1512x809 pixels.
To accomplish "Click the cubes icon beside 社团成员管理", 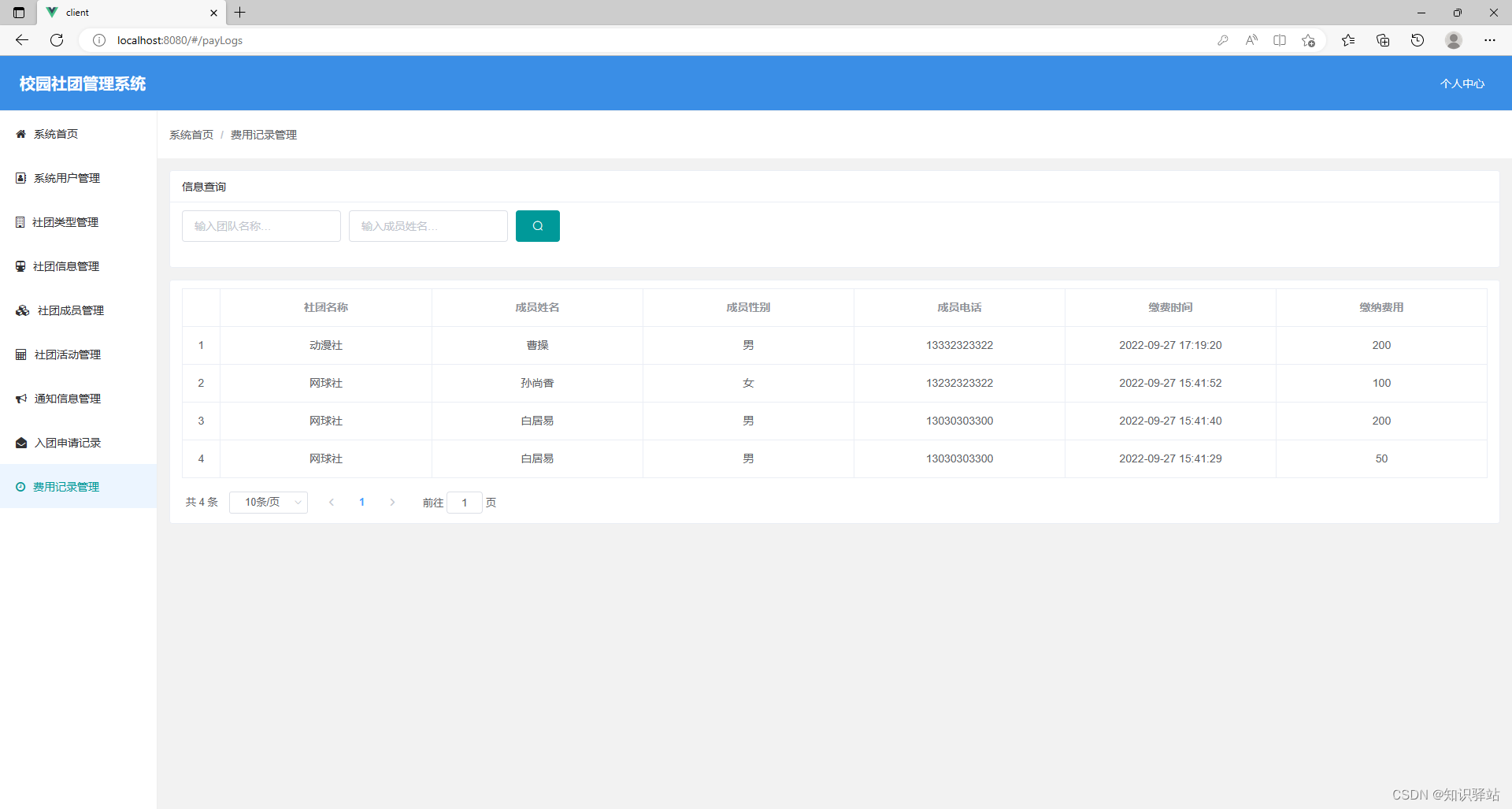I will tap(23, 310).
